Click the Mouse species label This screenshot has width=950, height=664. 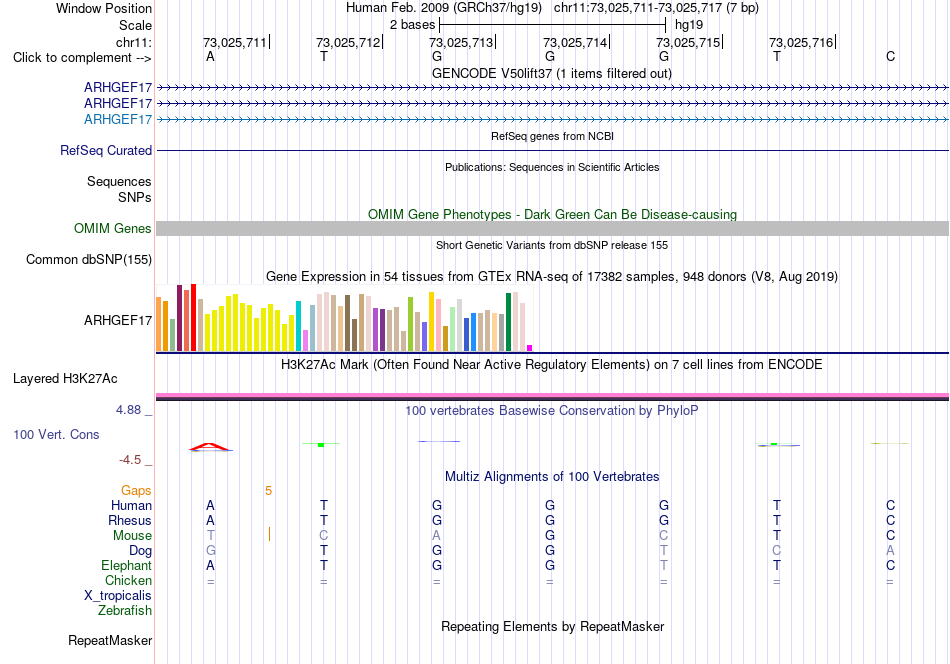(x=132, y=536)
